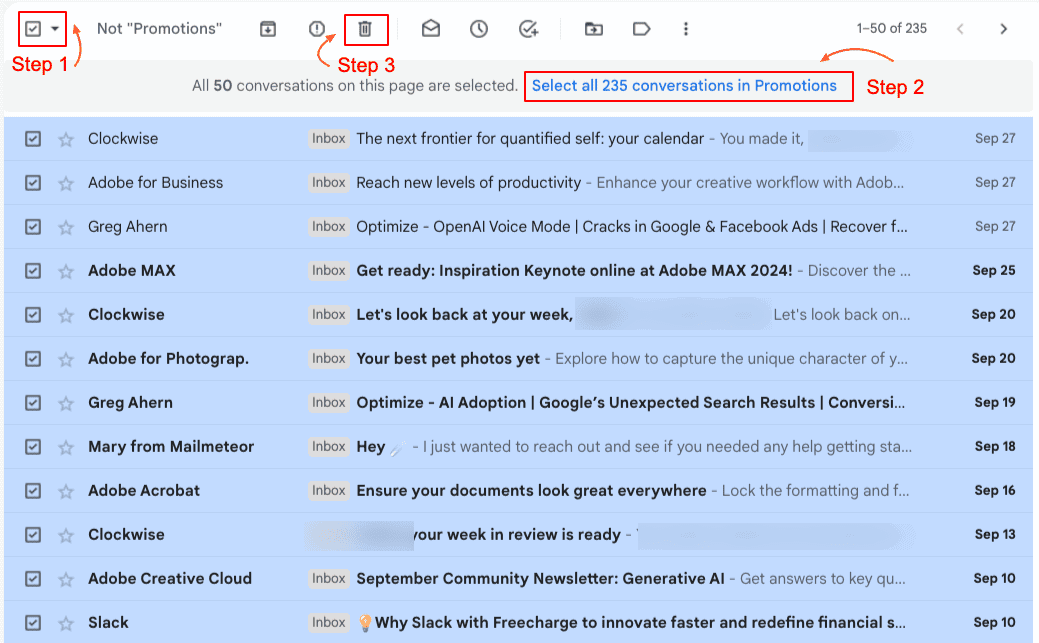
Task: Open 'Optimize - AI Adoption' email
Action: (631, 402)
